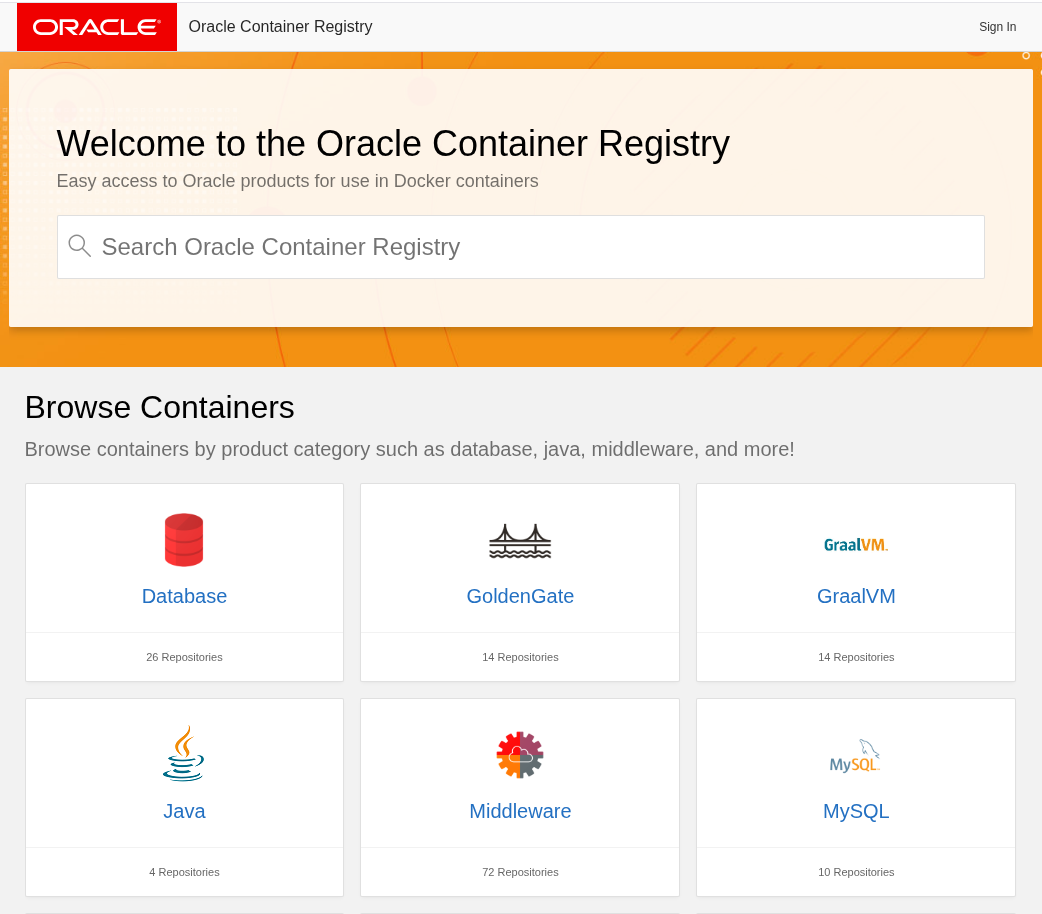Click the magnifying glass search icon
The image size is (1042, 914).
click(x=80, y=246)
